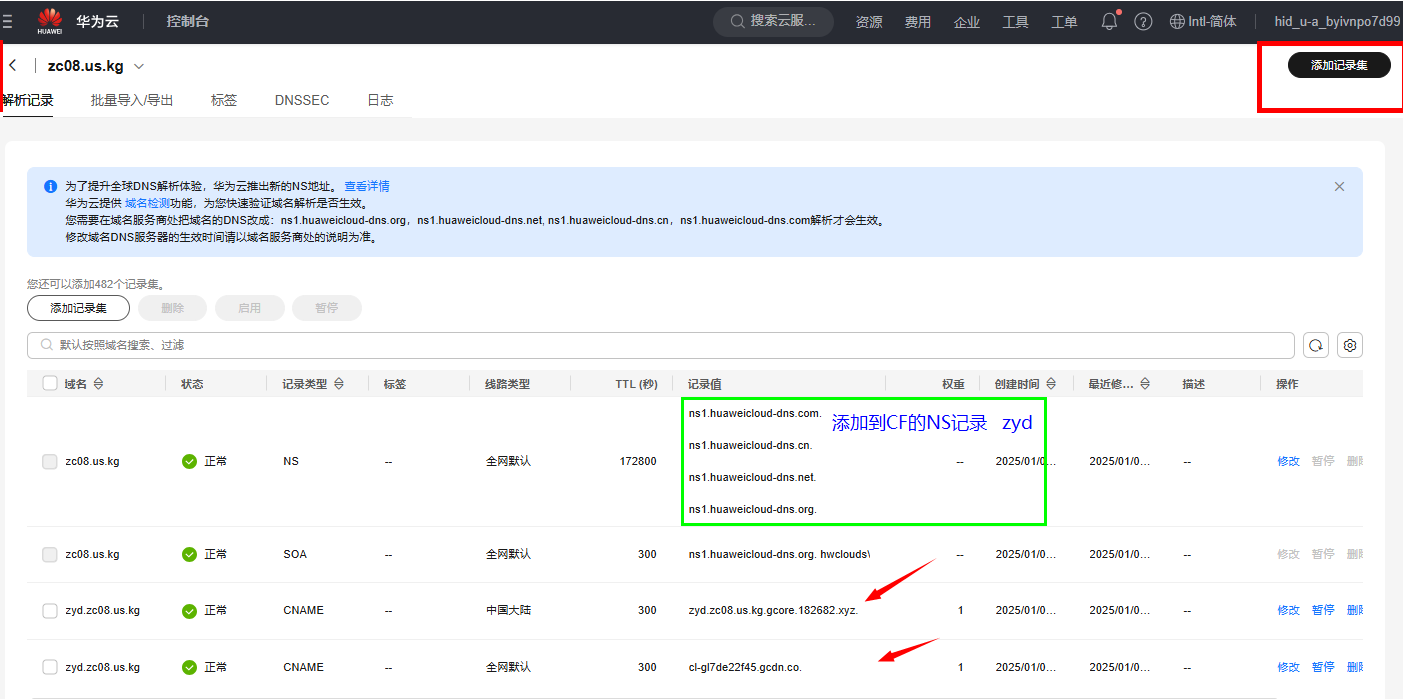Open 查看详情 link in banner
1403x699 pixels.
[367, 186]
